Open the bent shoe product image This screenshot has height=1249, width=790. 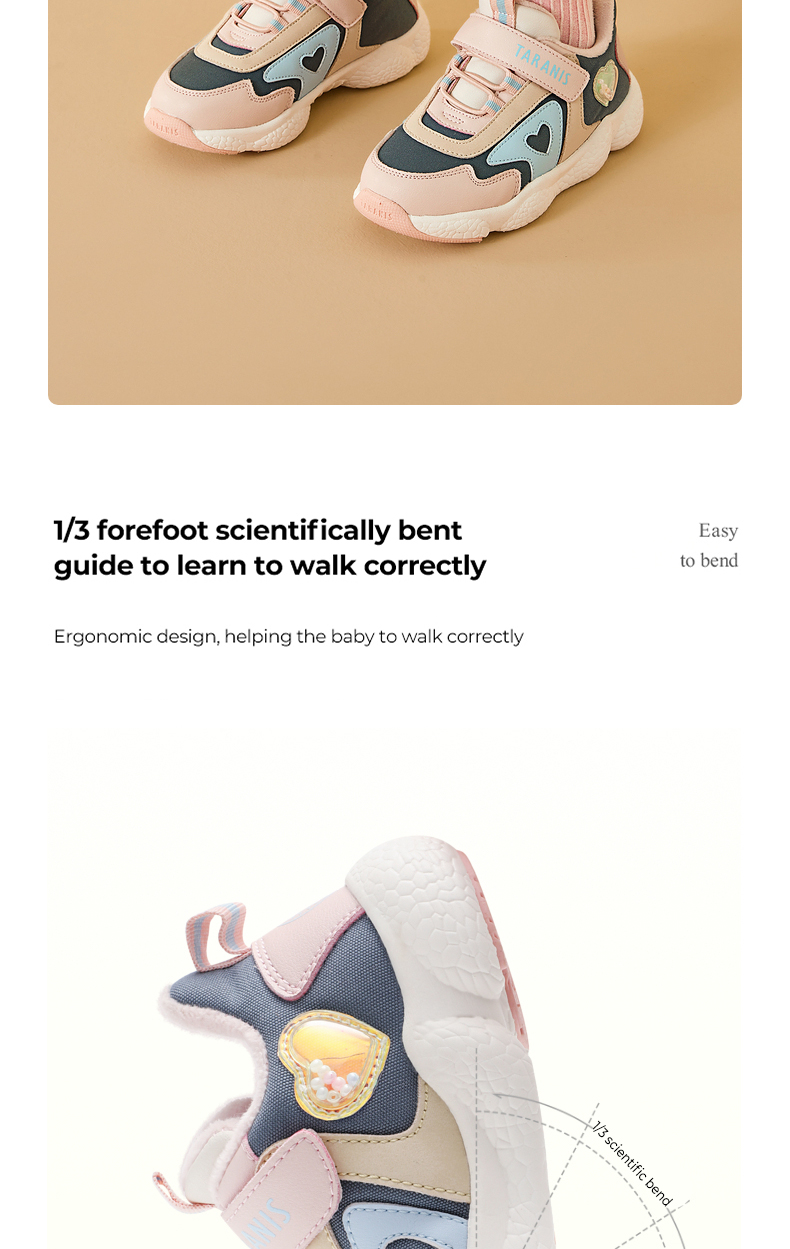coord(395,995)
